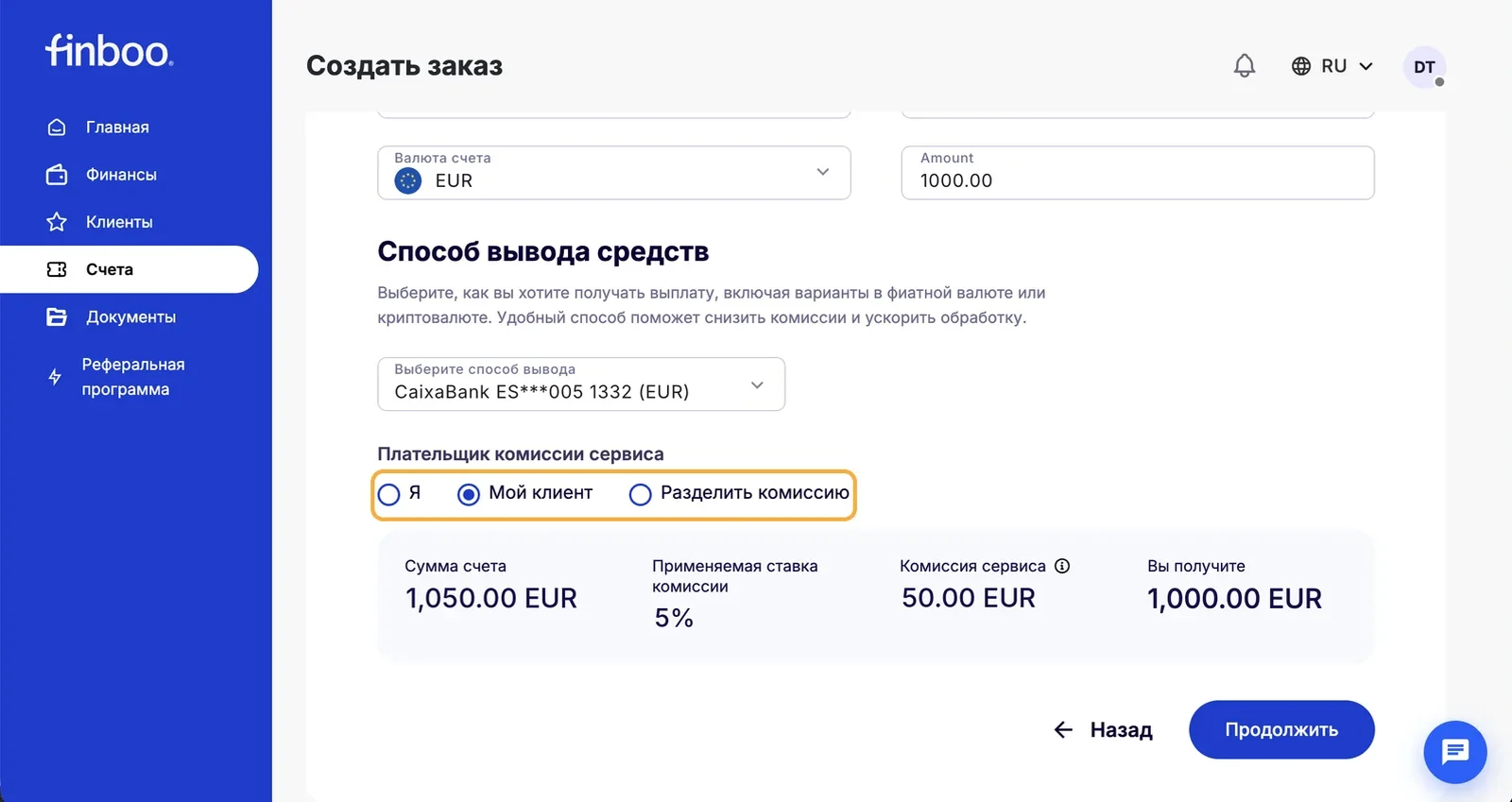Expand the Выберите способ вывода dropdown

tap(581, 384)
